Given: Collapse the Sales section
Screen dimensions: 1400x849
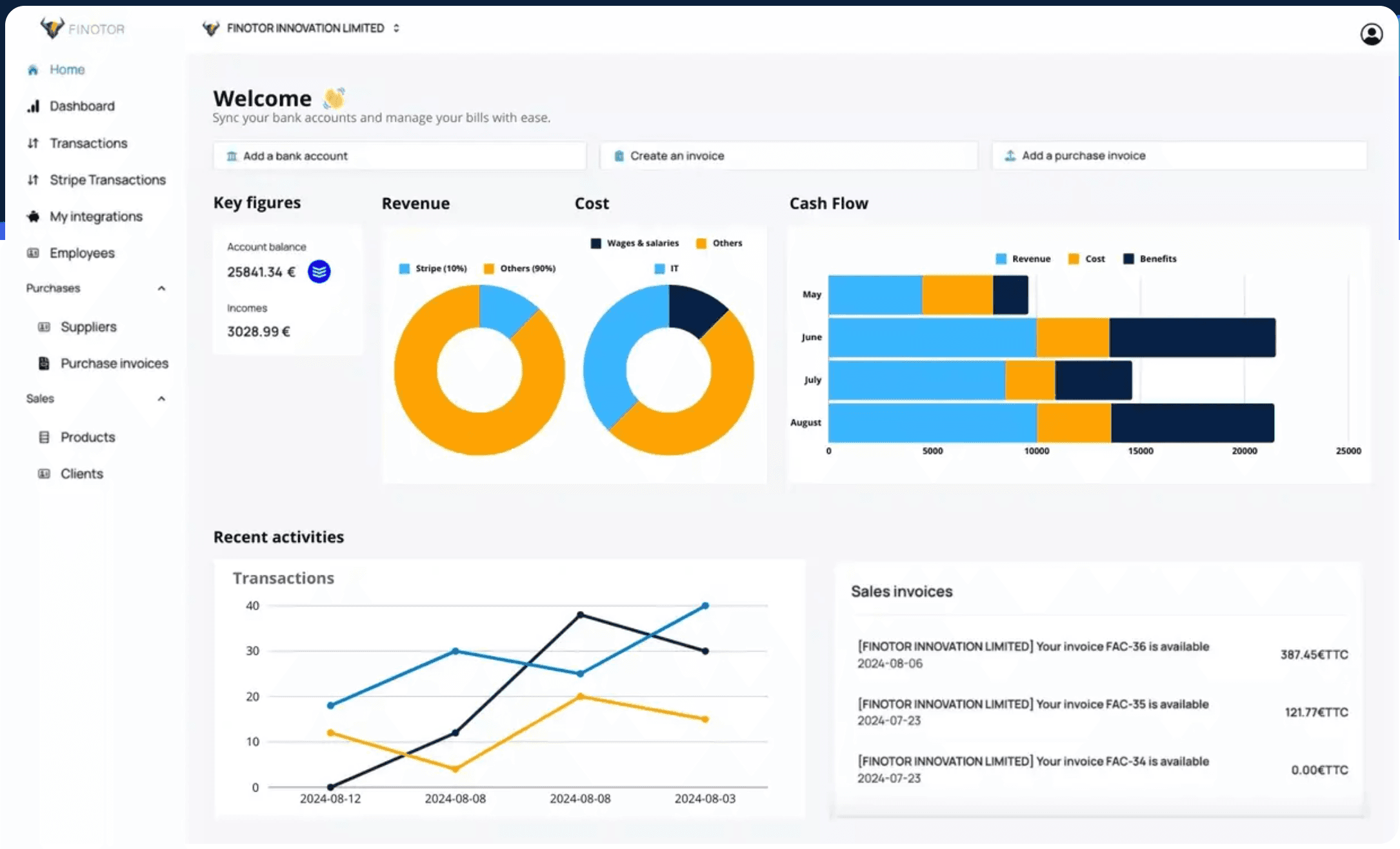Looking at the screenshot, I should 162,399.
